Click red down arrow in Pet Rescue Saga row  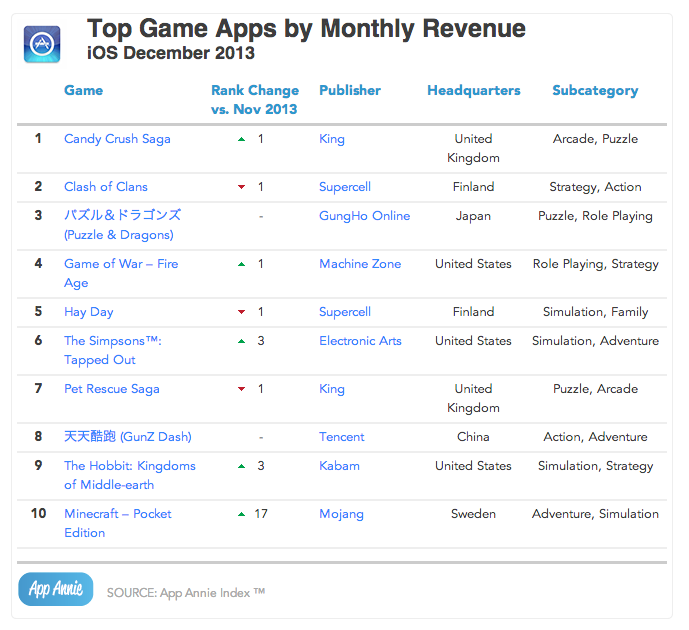pos(241,389)
